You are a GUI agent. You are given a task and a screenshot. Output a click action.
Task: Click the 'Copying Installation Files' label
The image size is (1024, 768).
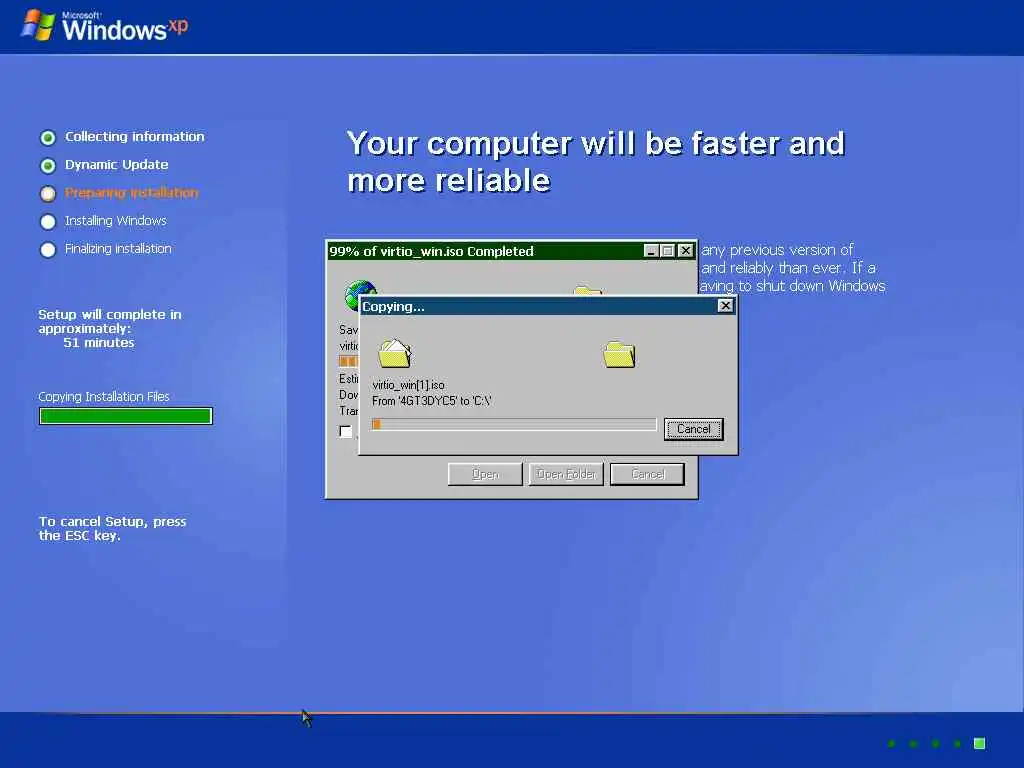tap(104, 396)
